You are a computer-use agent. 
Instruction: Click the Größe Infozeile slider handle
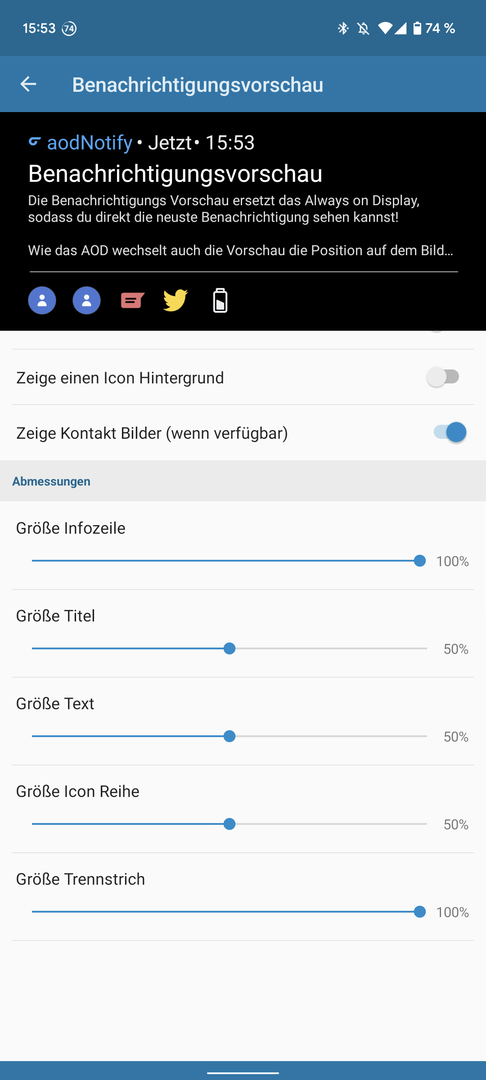(420, 561)
